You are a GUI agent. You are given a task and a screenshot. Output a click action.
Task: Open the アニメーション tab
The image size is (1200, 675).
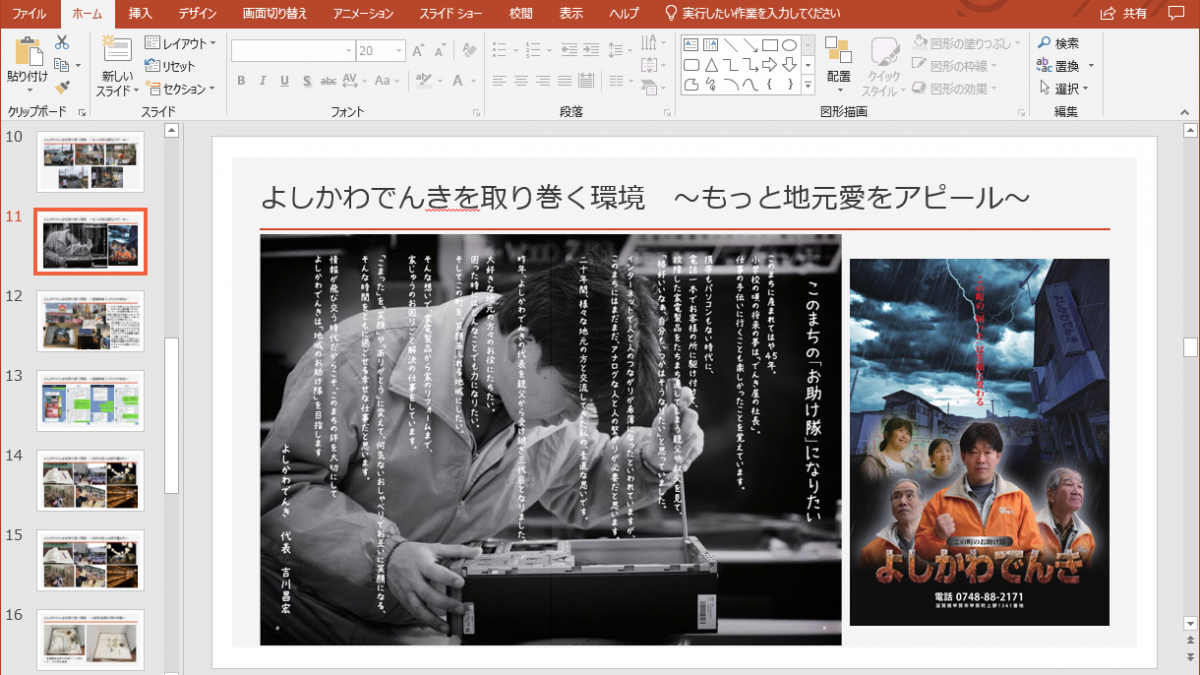point(357,13)
